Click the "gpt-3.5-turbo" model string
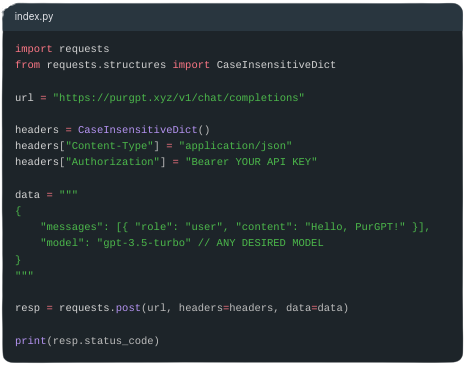Viewport: 469px width, 372px height. coord(144,243)
